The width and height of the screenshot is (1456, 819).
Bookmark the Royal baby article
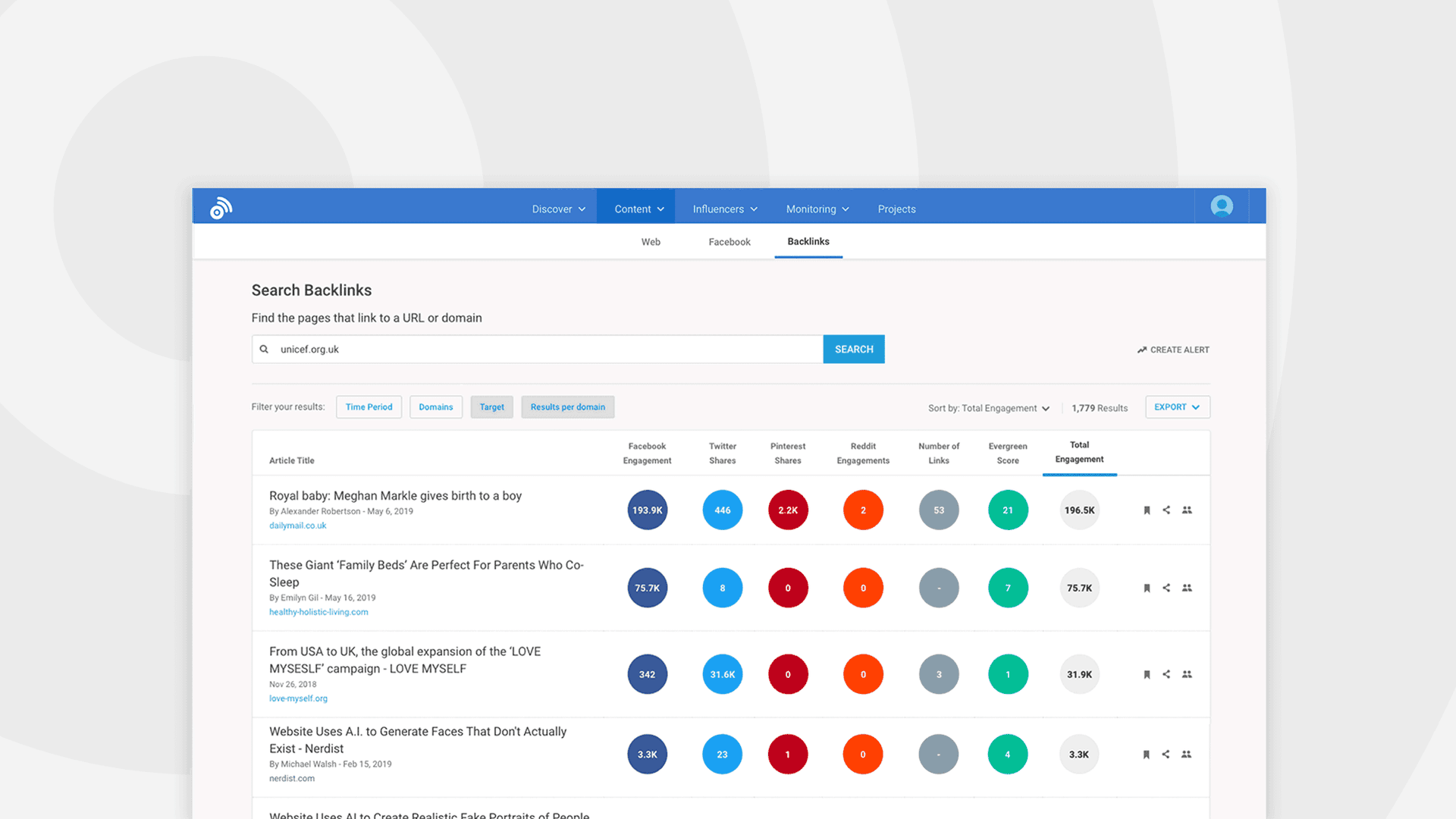click(1147, 510)
